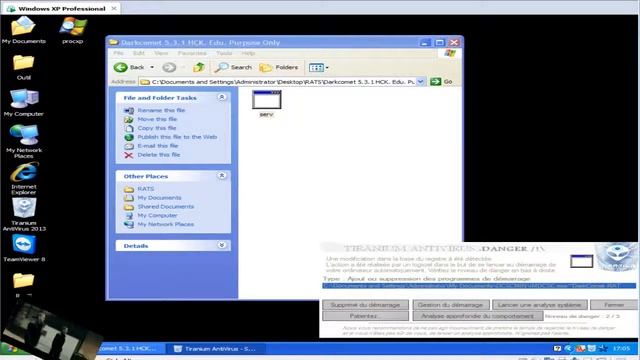Open My Computer desktop icon

pos(24,103)
